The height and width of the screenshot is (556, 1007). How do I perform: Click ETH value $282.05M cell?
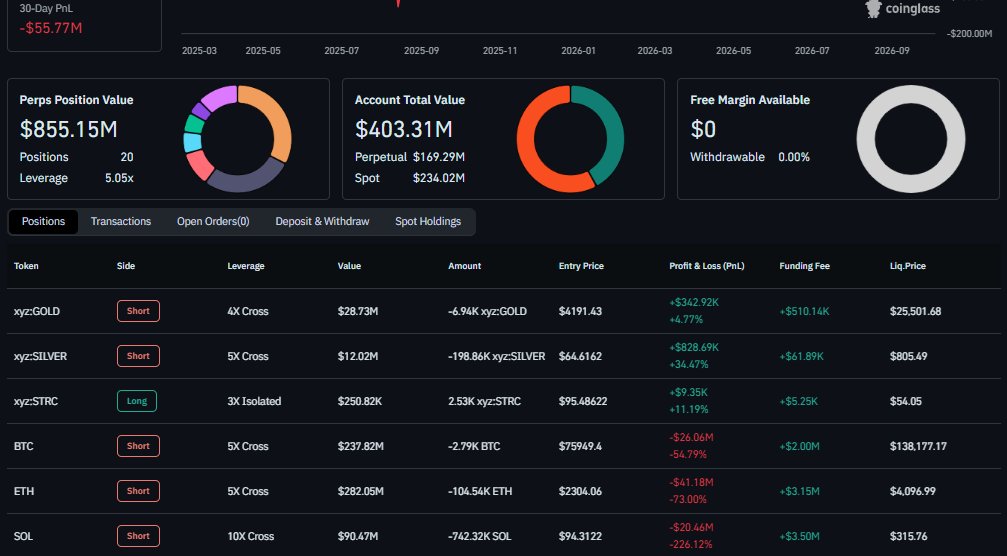click(x=360, y=491)
